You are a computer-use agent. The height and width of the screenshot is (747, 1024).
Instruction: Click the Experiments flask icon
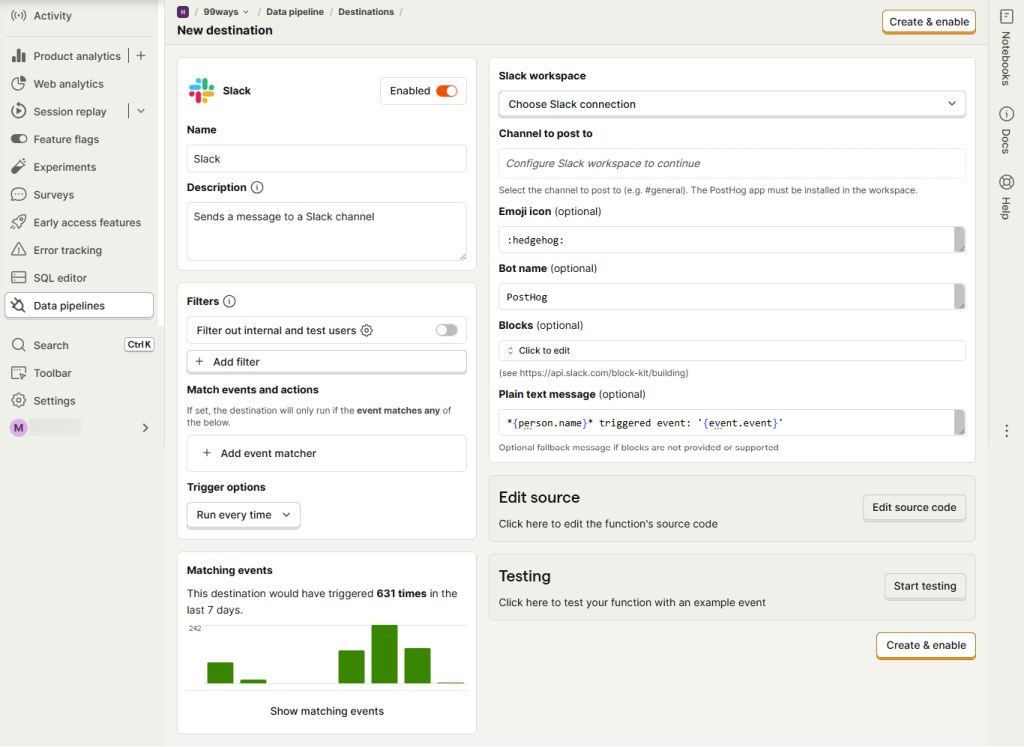point(19,167)
